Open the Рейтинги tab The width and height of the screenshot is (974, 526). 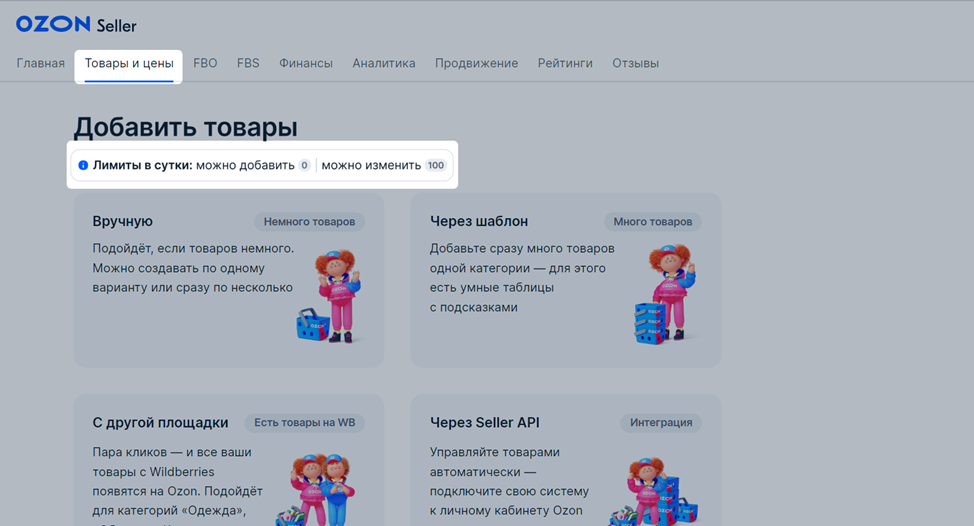point(565,63)
